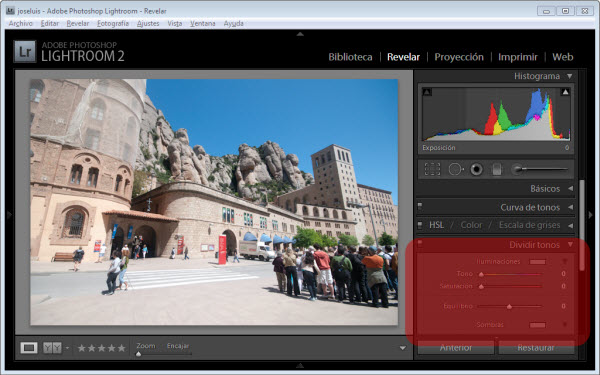Select the Graduated Filter tool
600x375 pixels.
coord(497,169)
